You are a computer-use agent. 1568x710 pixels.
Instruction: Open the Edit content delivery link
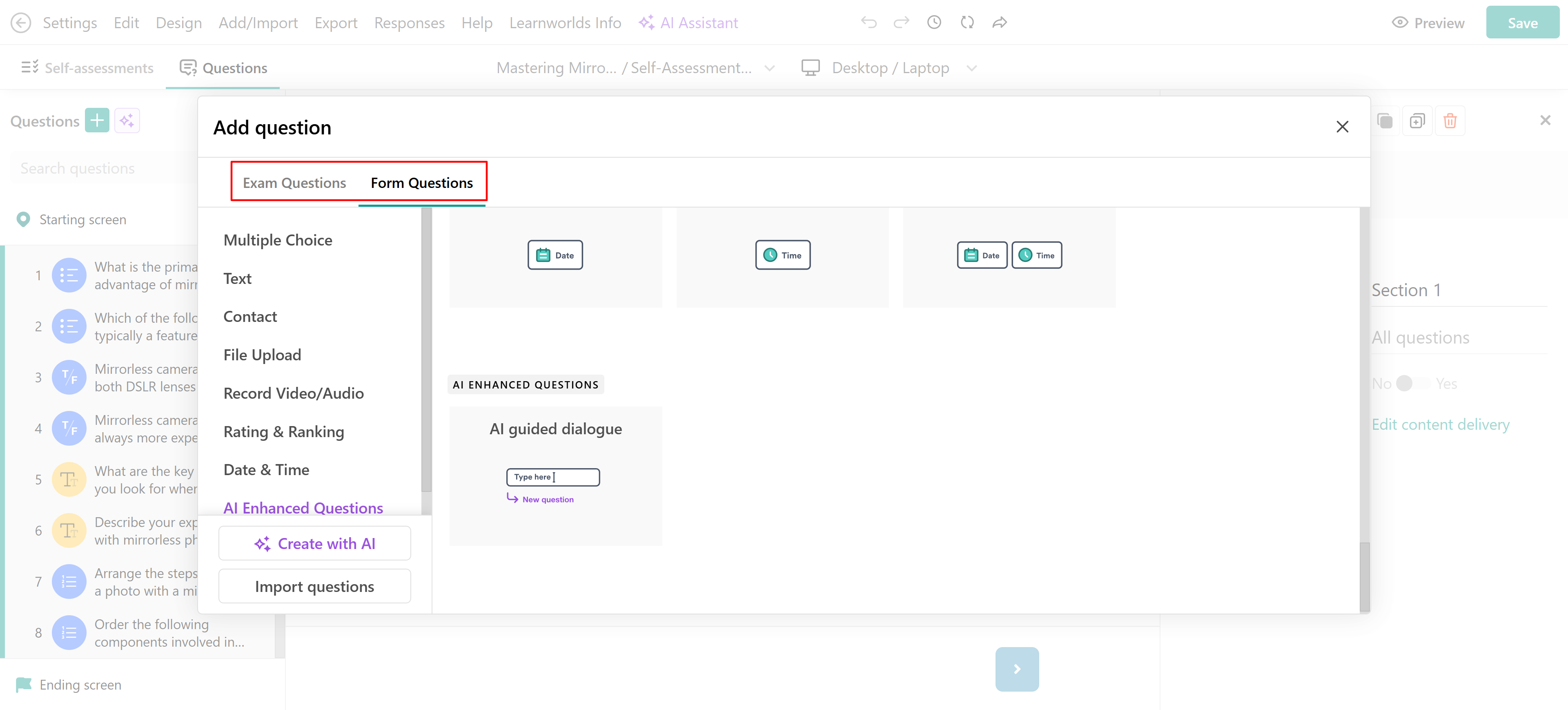(x=1439, y=424)
